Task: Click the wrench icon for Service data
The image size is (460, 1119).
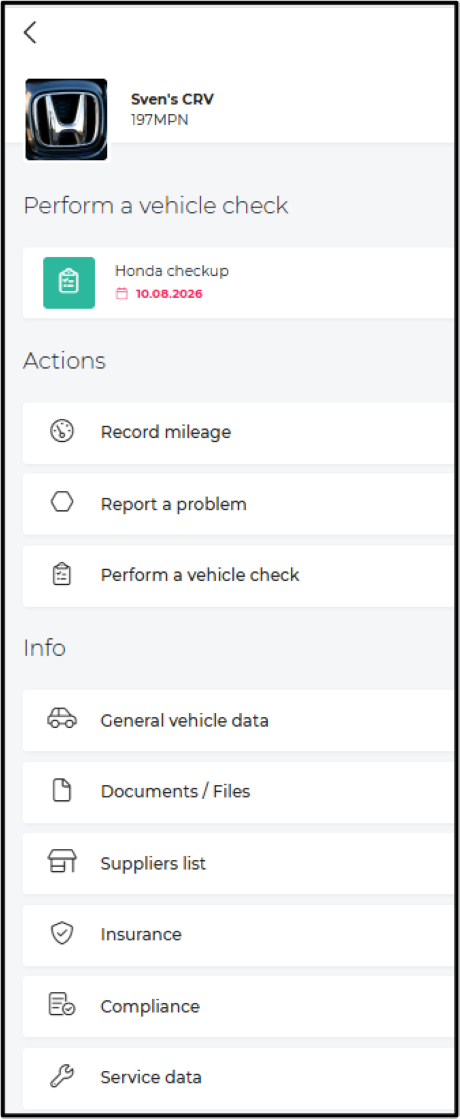Action: pos(62,1076)
